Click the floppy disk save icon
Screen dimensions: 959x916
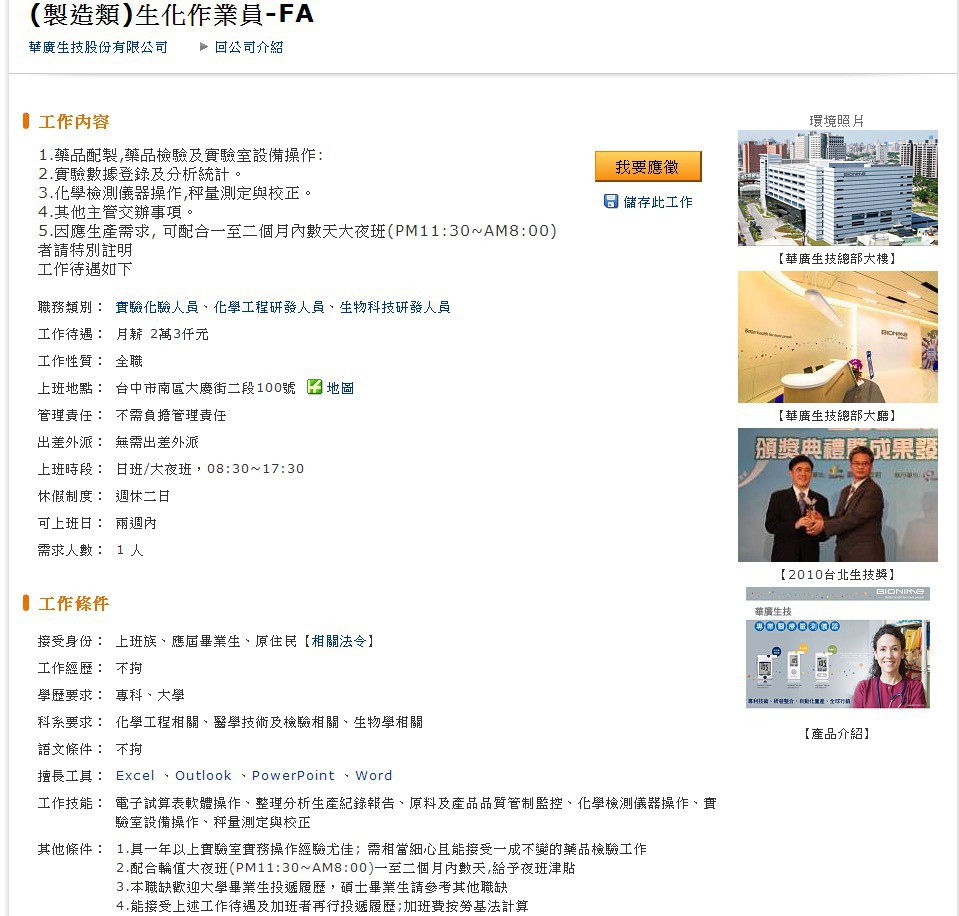[611, 201]
